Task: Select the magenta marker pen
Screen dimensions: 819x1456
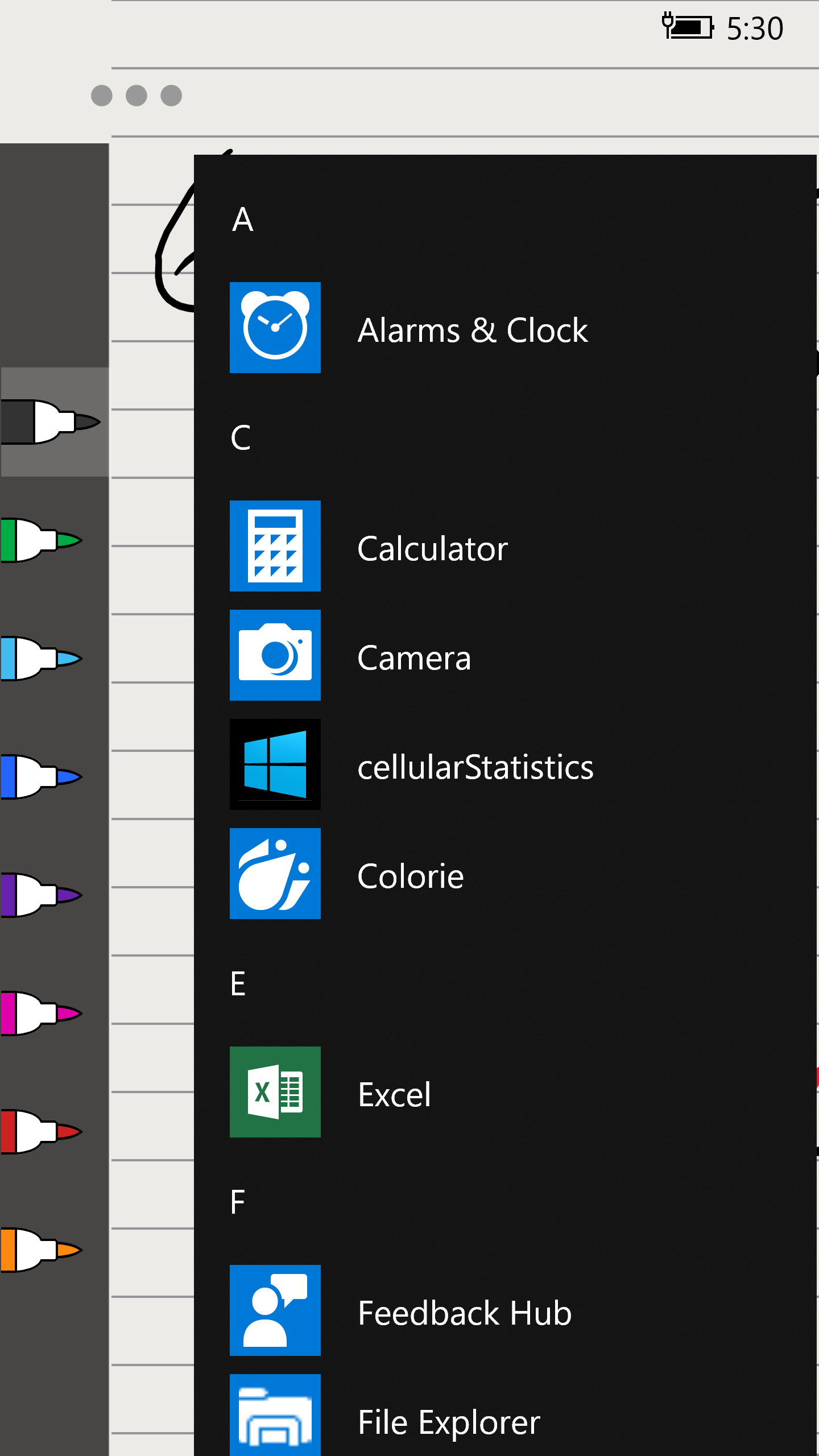Action: 41,1014
